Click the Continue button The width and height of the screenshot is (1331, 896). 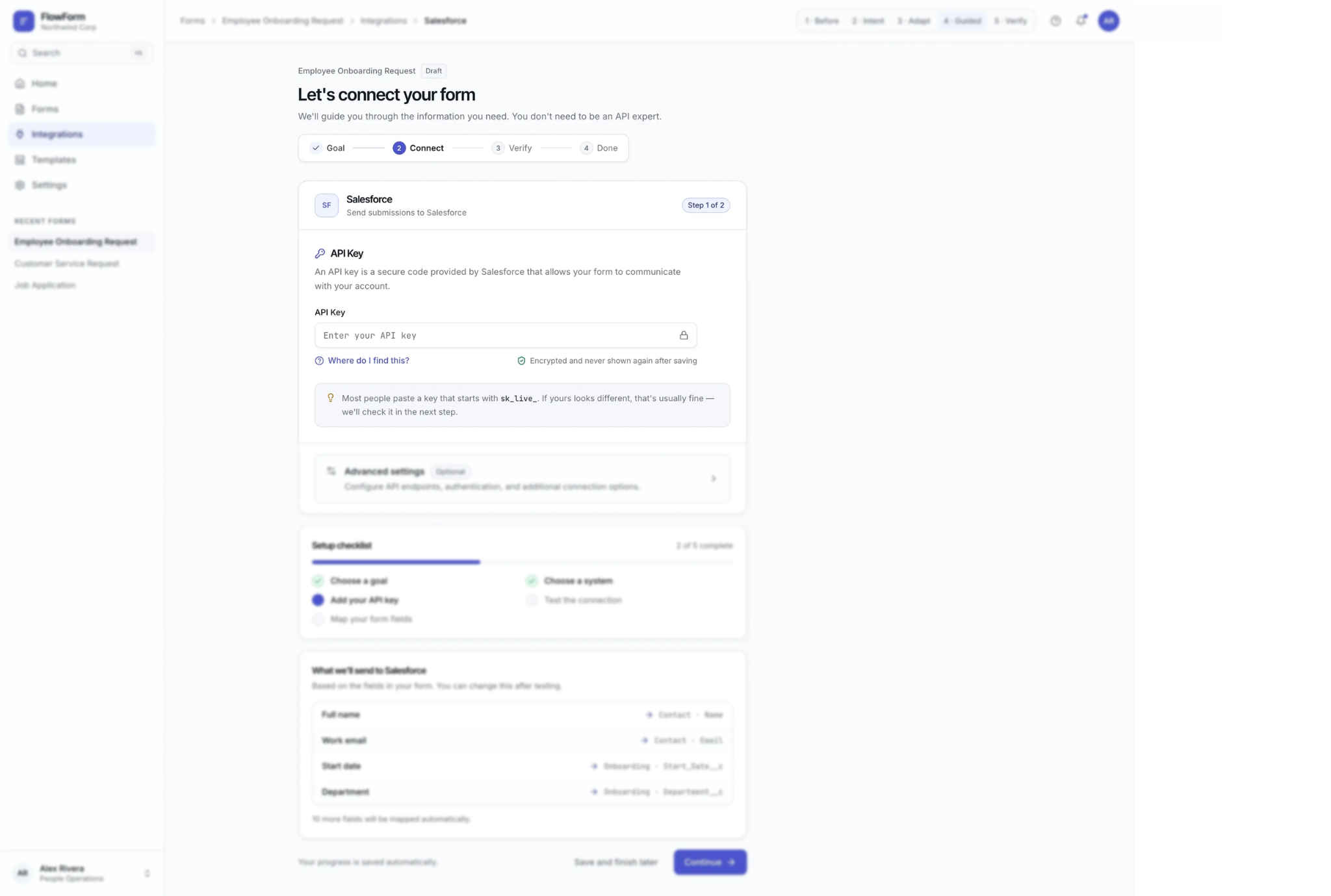click(710, 862)
